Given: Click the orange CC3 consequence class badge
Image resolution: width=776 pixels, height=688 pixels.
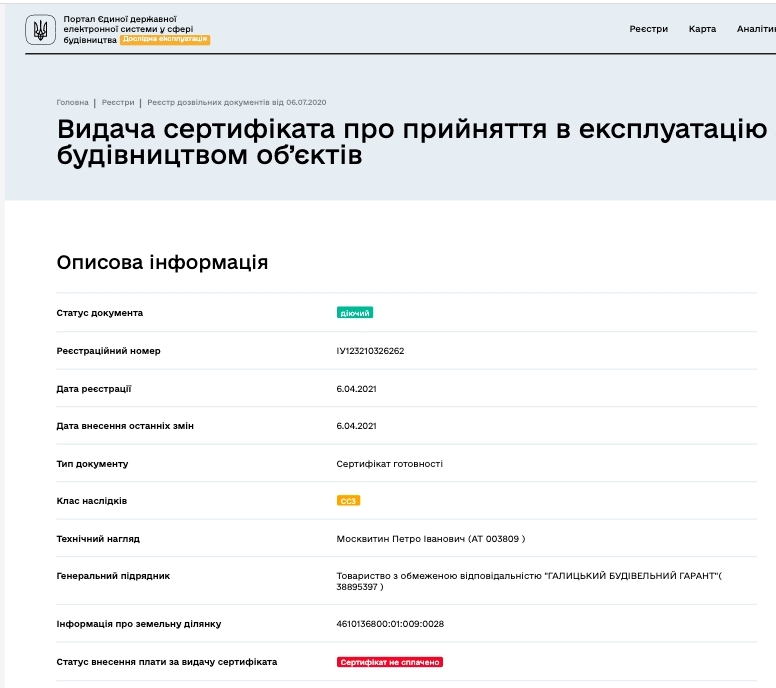Looking at the screenshot, I should click(x=348, y=501).
